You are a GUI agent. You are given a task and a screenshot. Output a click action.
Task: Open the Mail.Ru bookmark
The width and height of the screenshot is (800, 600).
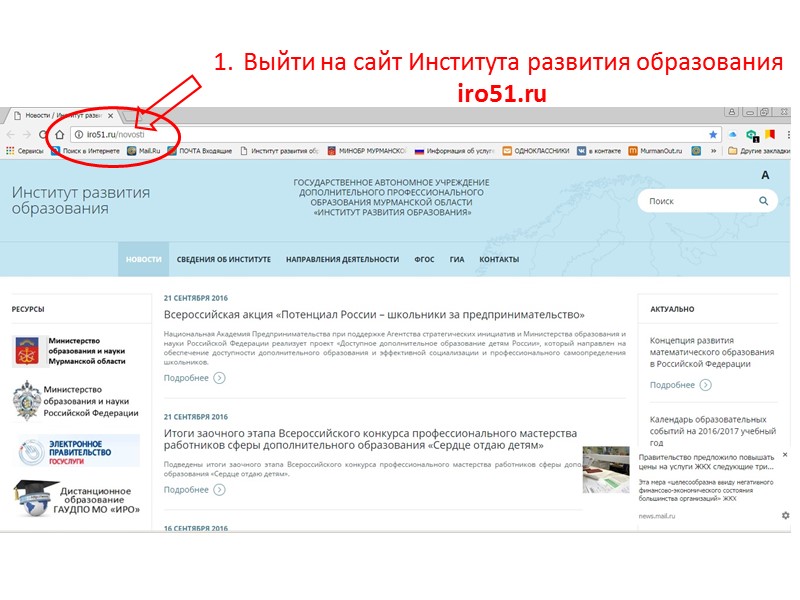click(144, 151)
